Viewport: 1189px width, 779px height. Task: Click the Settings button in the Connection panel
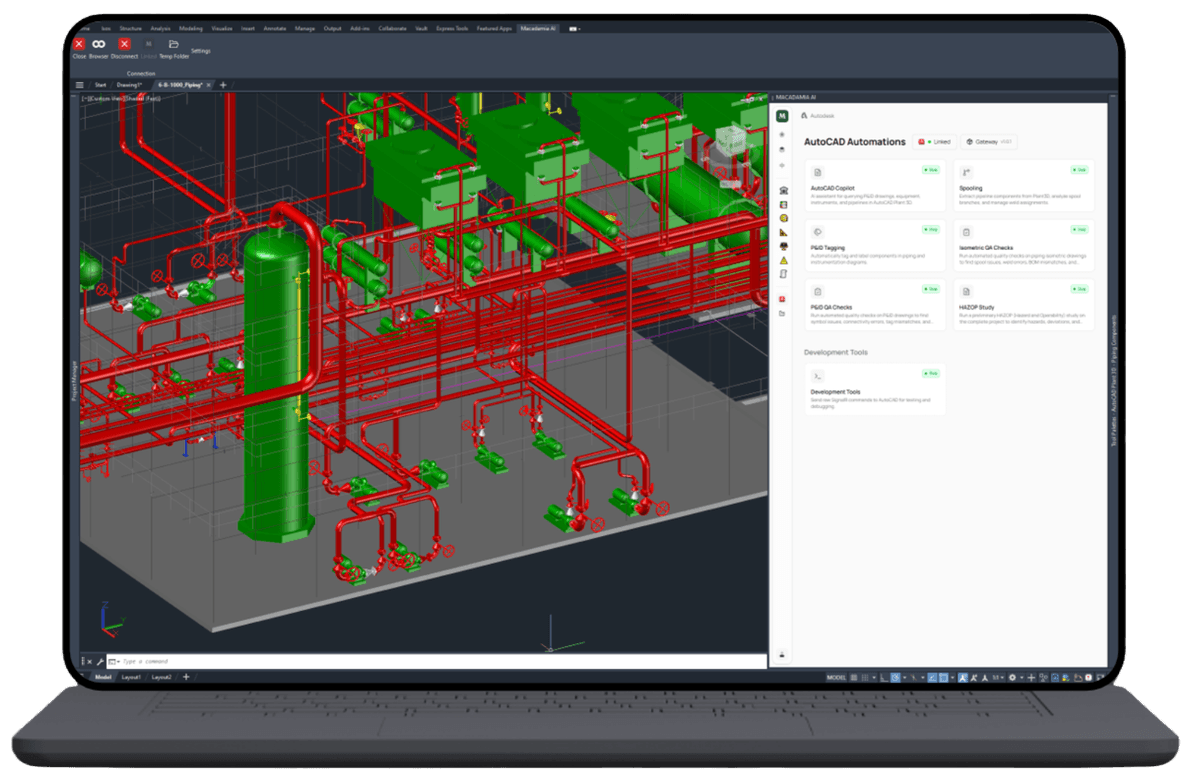200,51
